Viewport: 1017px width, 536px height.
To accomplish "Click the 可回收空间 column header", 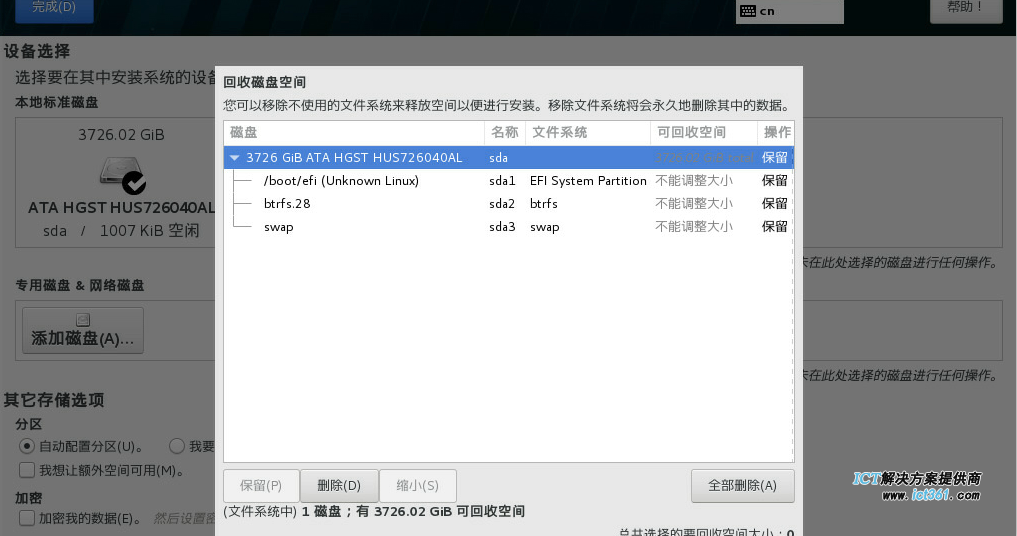I will [x=704, y=132].
